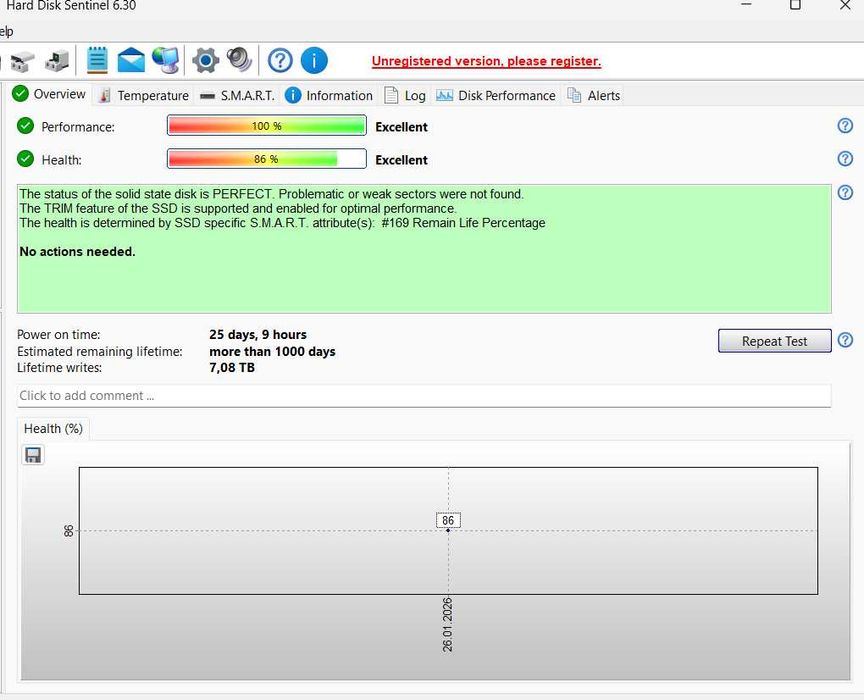864x700 pixels.
Task: Open the report notepad toolbar icon
Action: (97, 60)
